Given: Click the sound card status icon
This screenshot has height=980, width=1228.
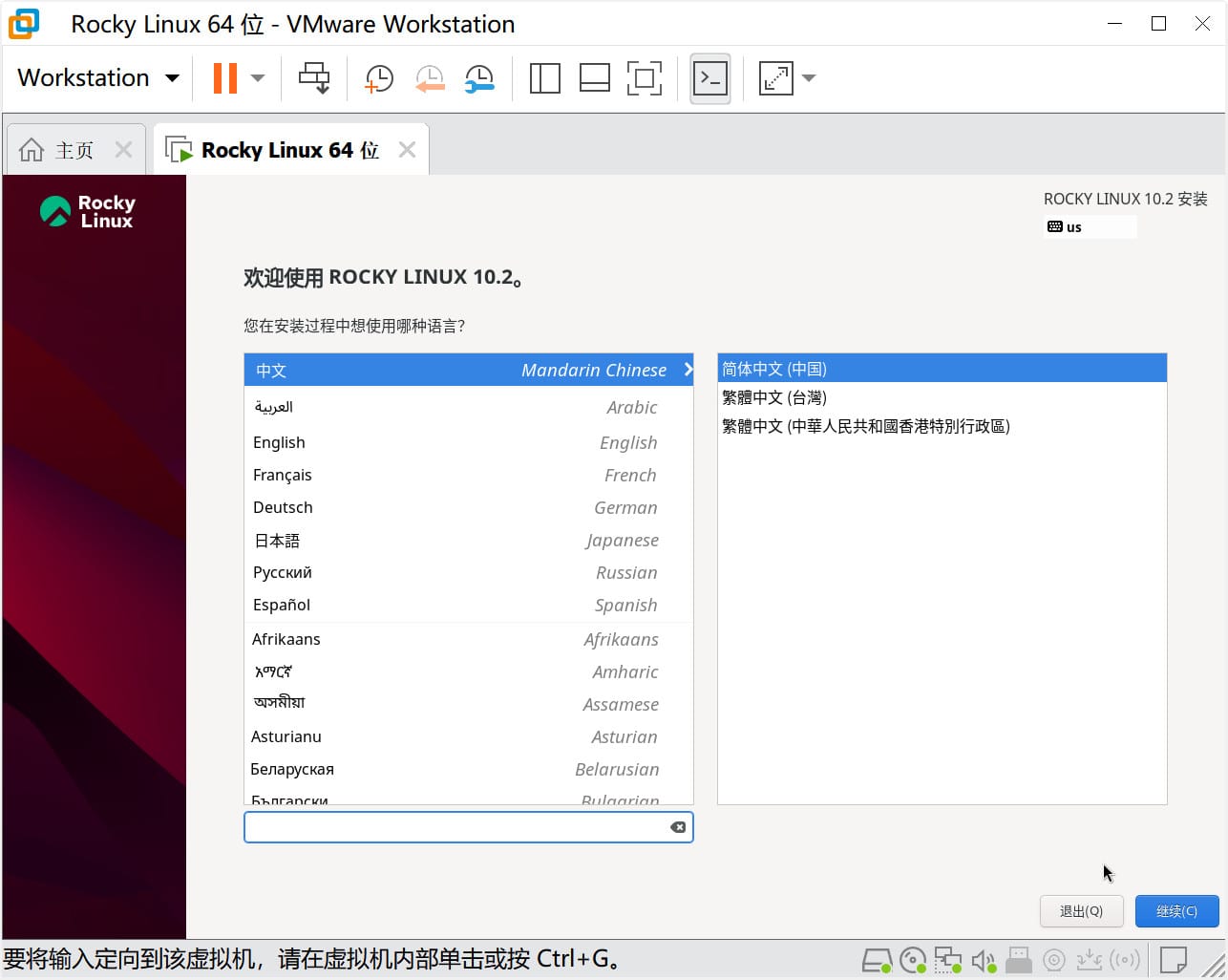Looking at the screenshot, I should coord(984,959).
